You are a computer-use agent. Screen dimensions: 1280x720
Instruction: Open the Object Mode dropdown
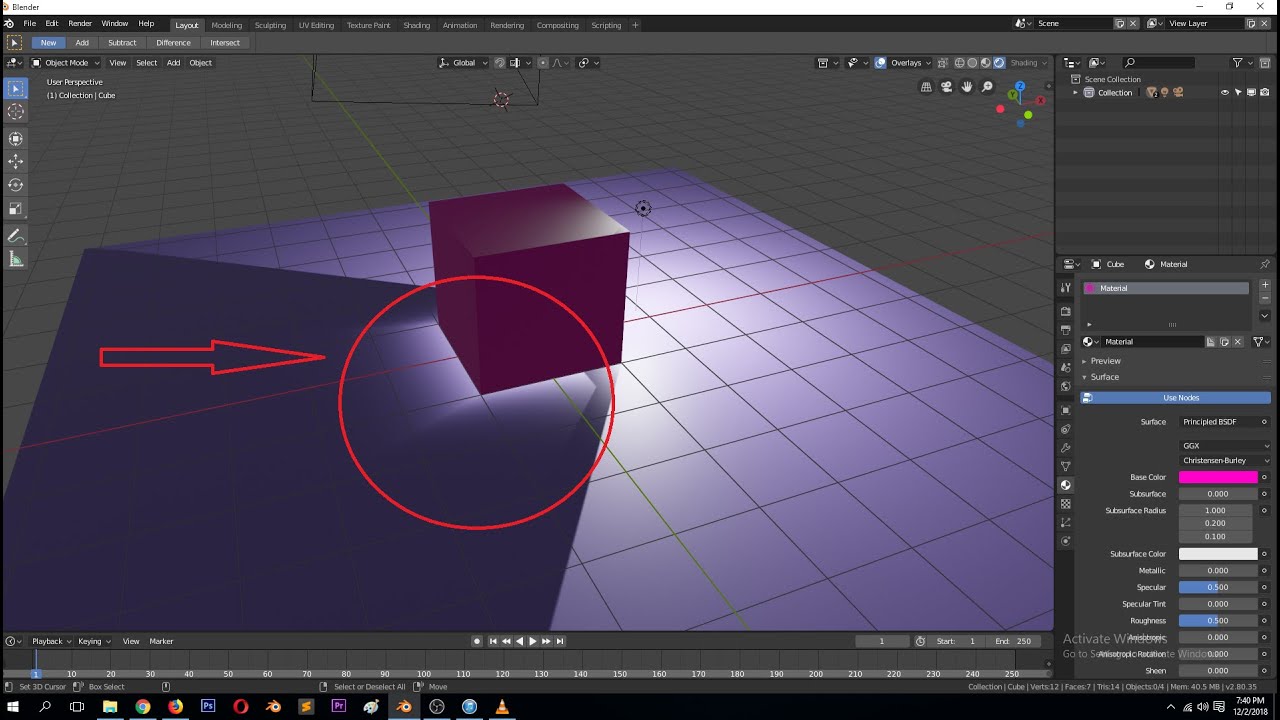click(x=66, y=63)
